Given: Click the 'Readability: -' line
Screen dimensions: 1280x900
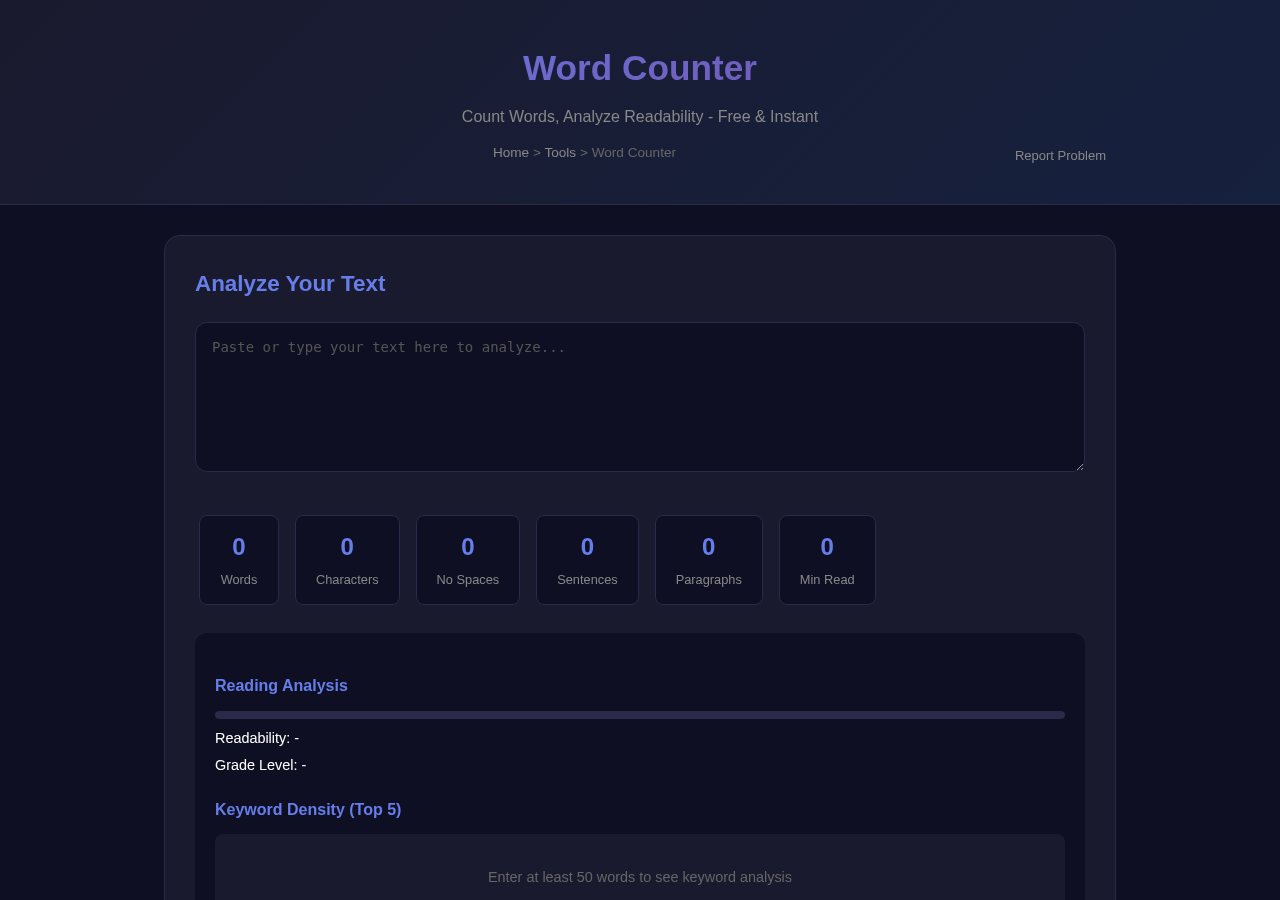Looking at the screenshot, I should (x=257, y=738).
